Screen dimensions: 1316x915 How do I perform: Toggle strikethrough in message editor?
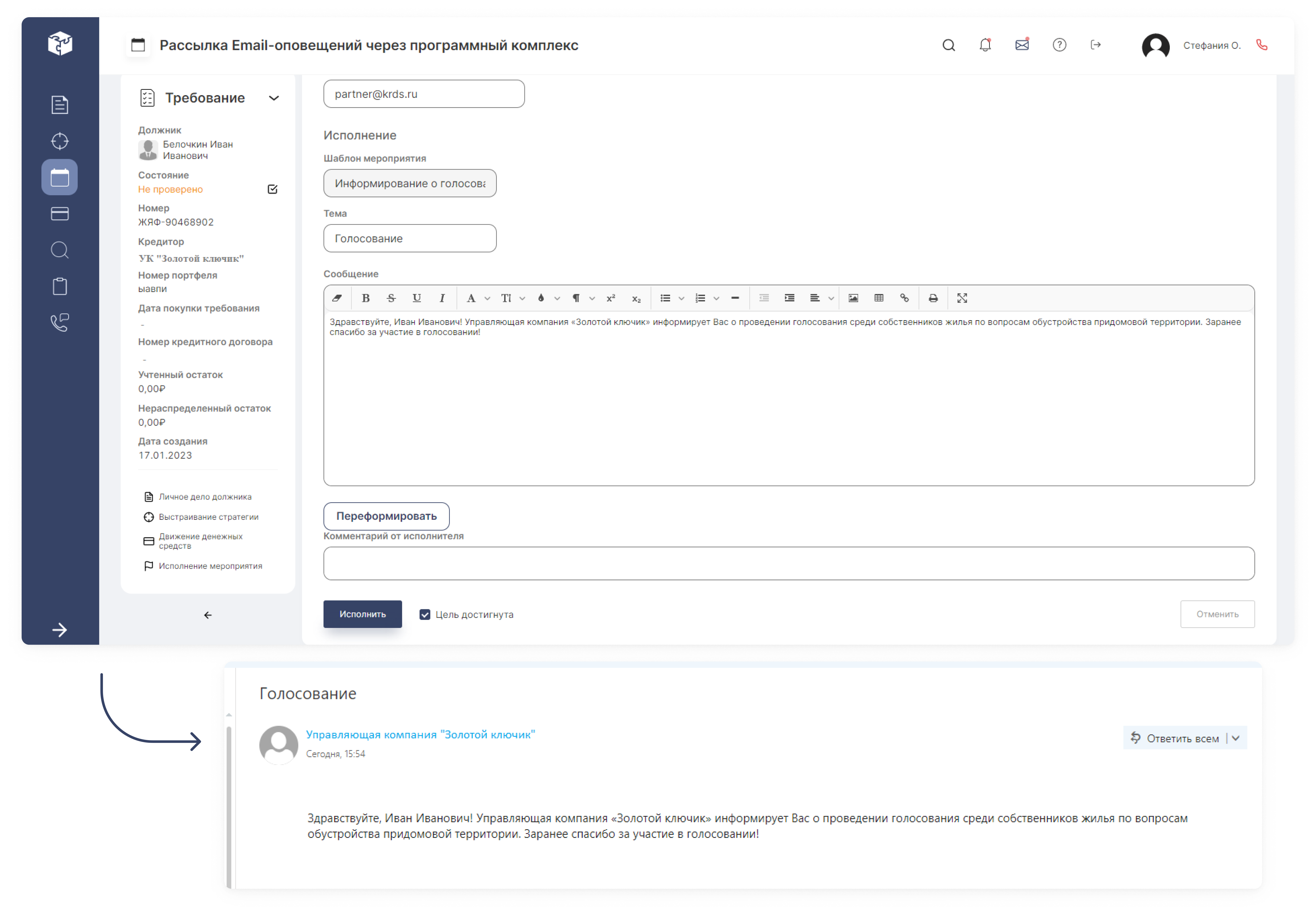[391, 298]
